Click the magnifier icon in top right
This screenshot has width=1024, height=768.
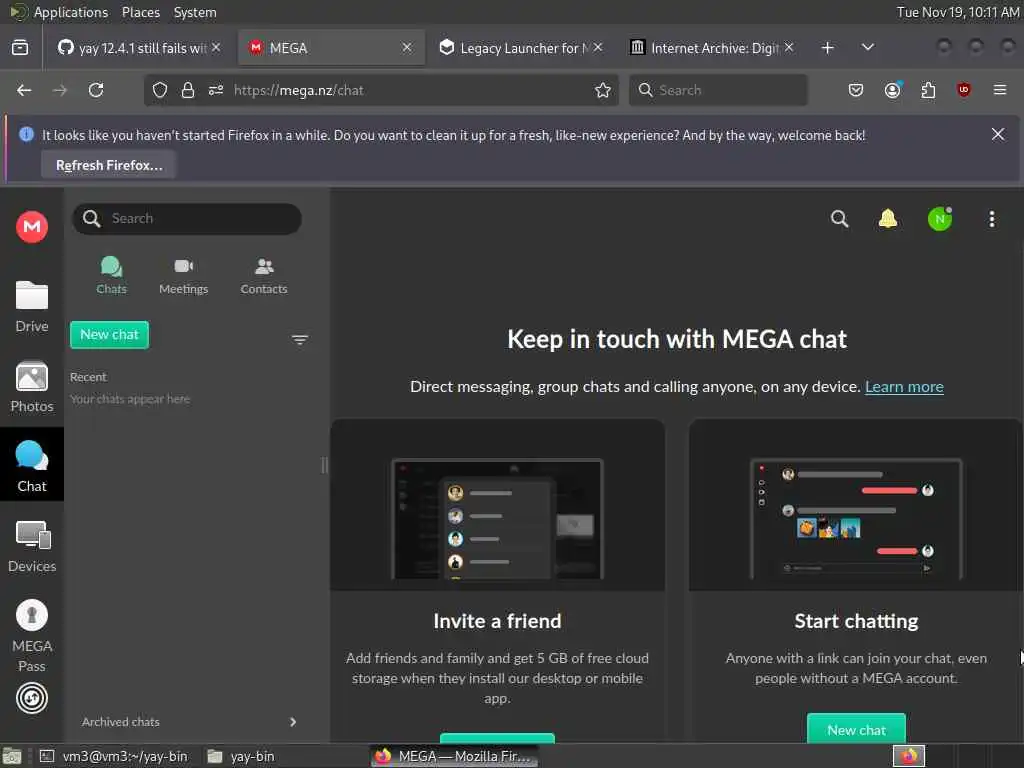(840, 219)
